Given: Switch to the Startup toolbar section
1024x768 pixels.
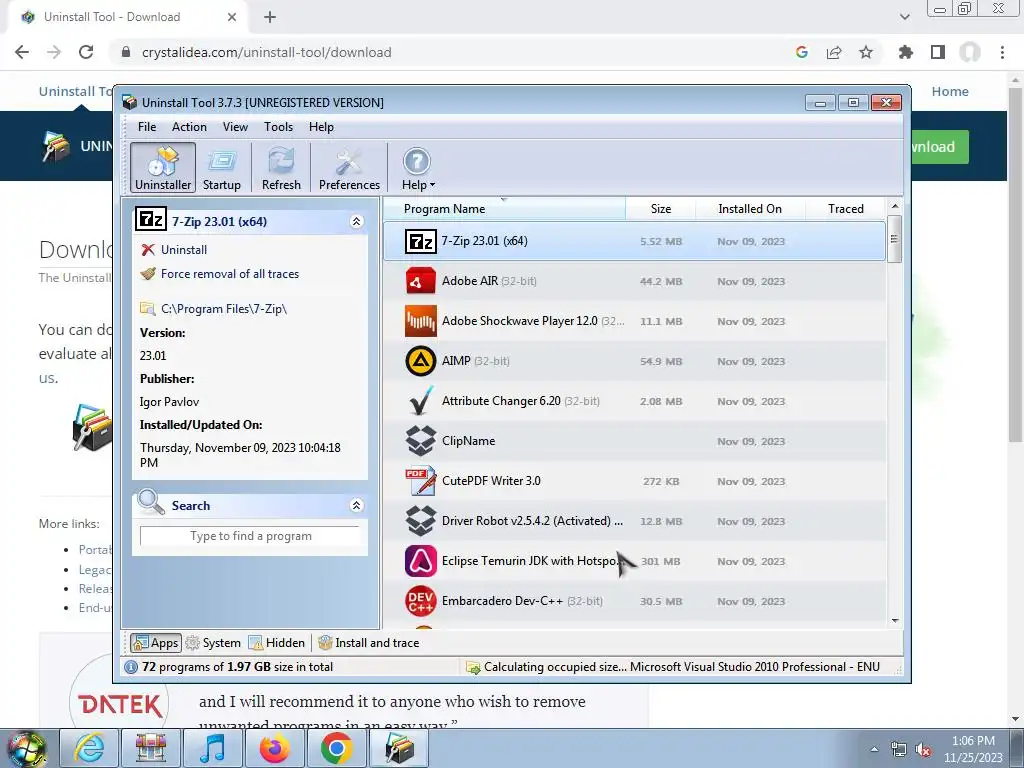Looking at the screenshot, I should (x=221, y=168).
